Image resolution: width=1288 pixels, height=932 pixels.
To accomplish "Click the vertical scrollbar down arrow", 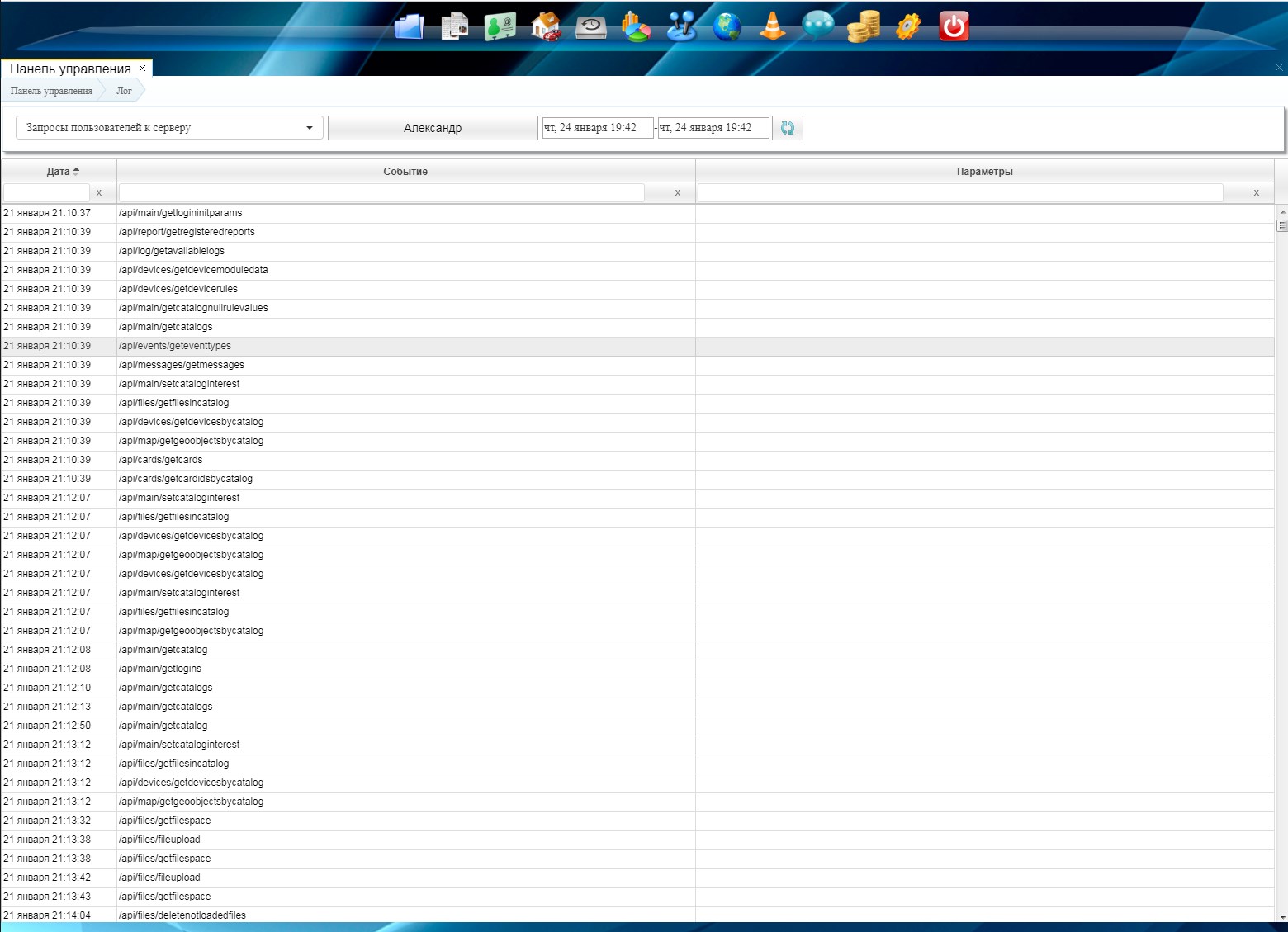I will (x=1282, y=916).
